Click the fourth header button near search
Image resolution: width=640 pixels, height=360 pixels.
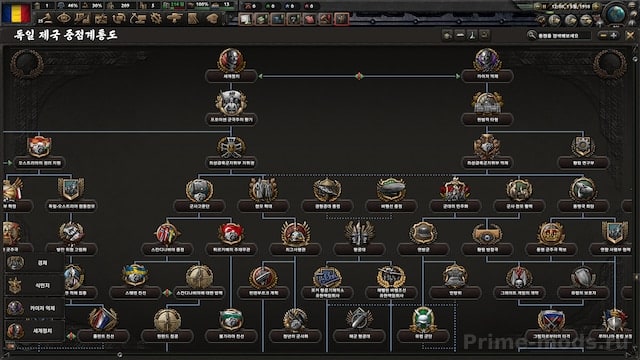point(484,36)
